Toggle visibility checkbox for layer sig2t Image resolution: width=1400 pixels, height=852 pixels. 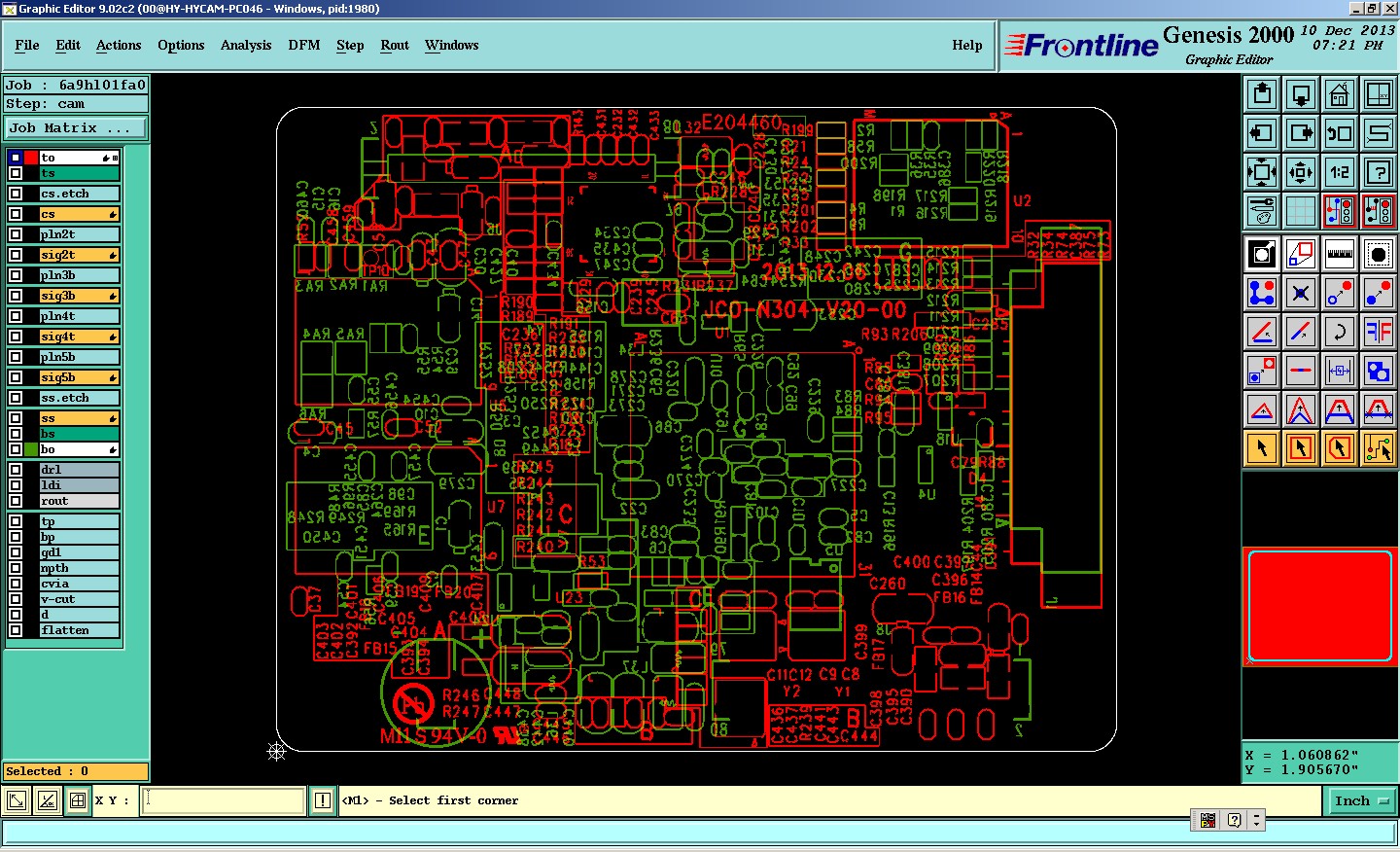pyautogui.click(x=16, y=255)
